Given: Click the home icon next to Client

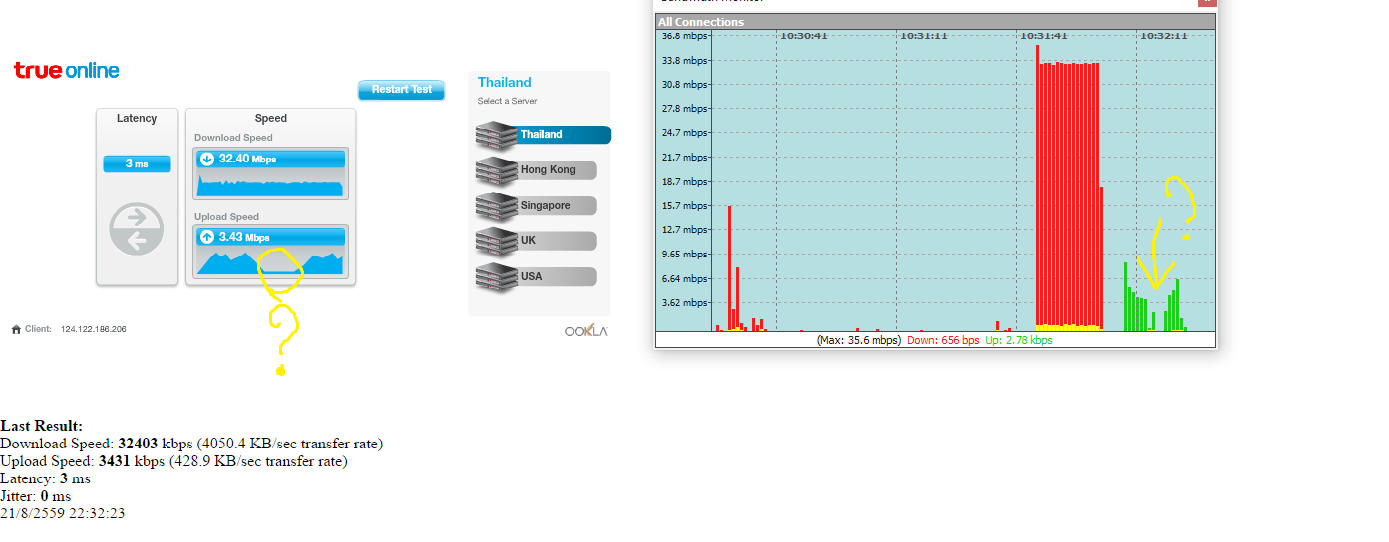Looking at the screenshot, I should [16, 329].
